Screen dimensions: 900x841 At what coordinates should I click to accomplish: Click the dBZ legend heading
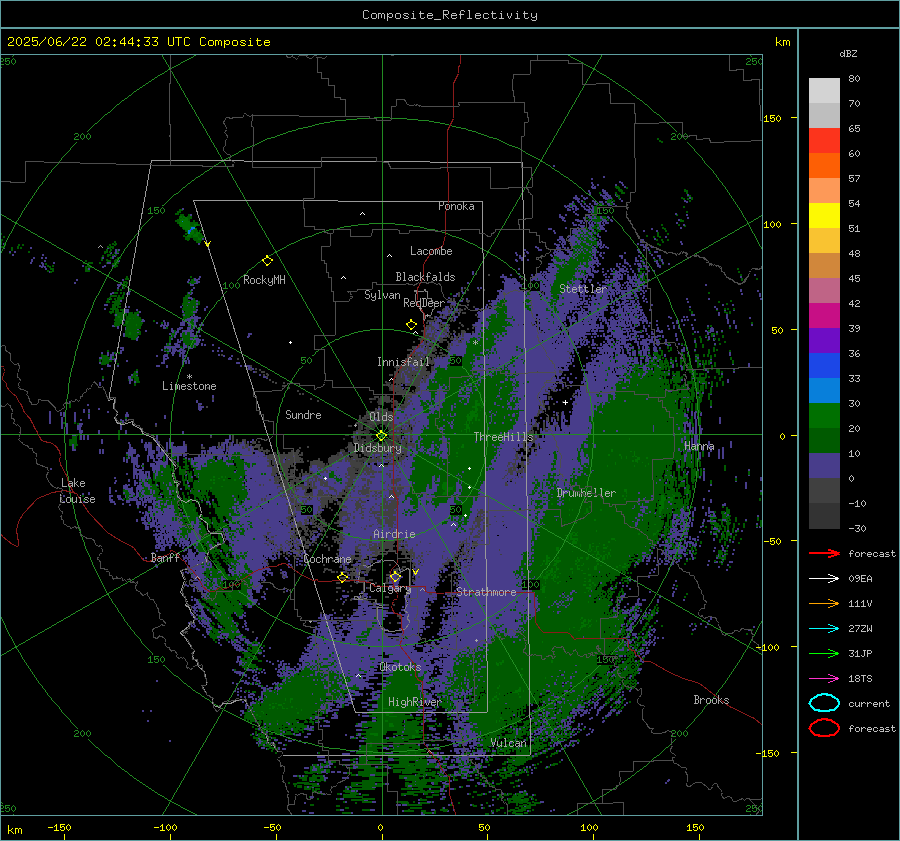[848, 53]
